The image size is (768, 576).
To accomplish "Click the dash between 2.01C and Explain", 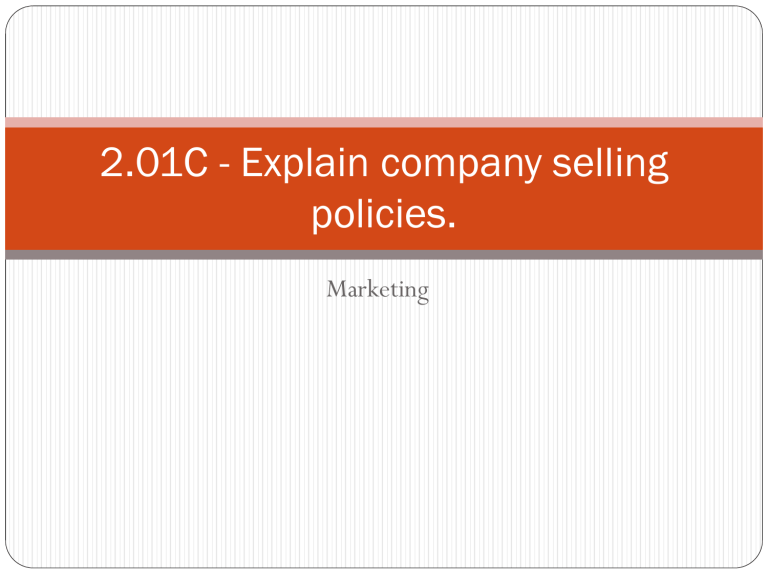I will coord(224,167).
